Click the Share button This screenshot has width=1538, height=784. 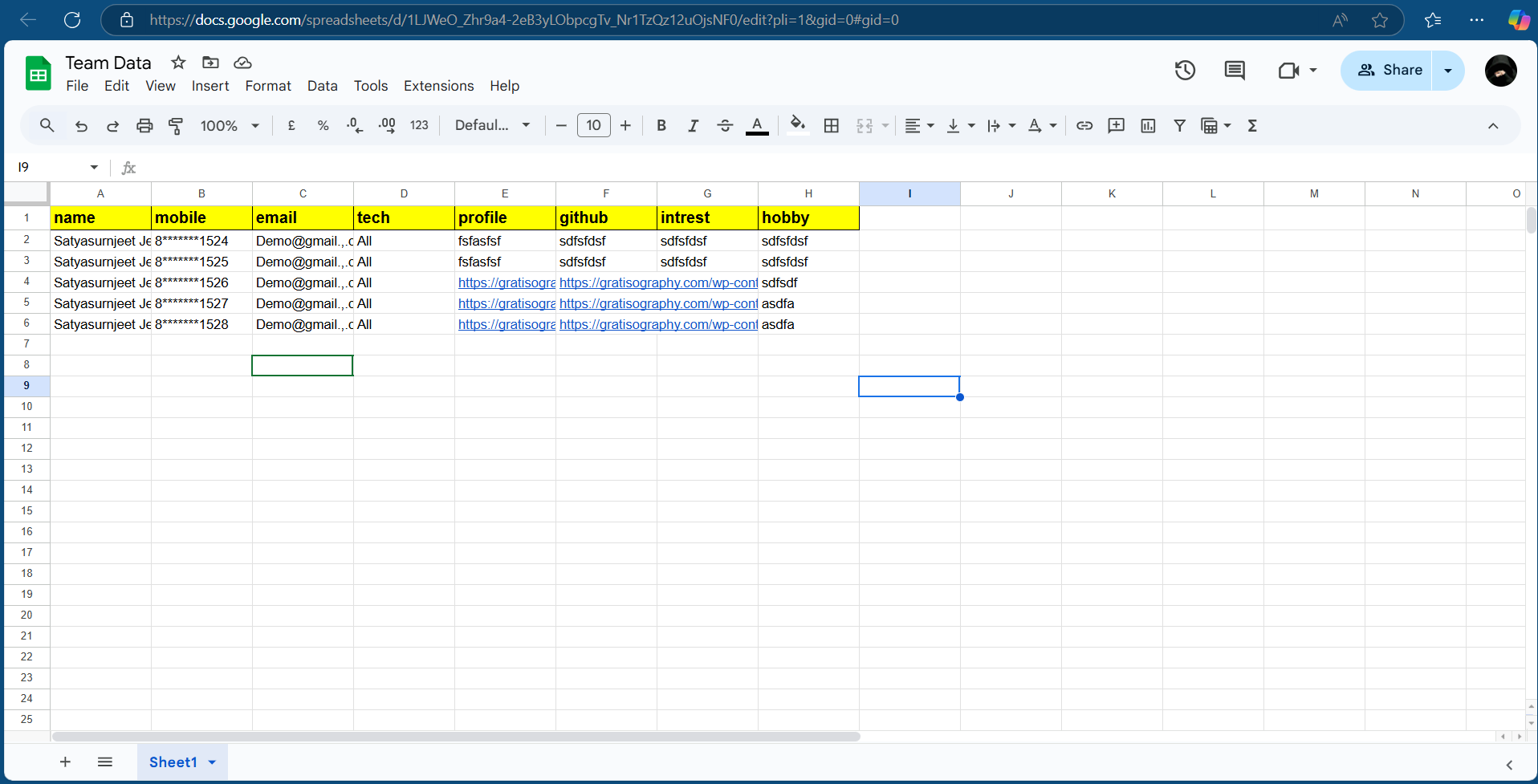coord(1388,71)
